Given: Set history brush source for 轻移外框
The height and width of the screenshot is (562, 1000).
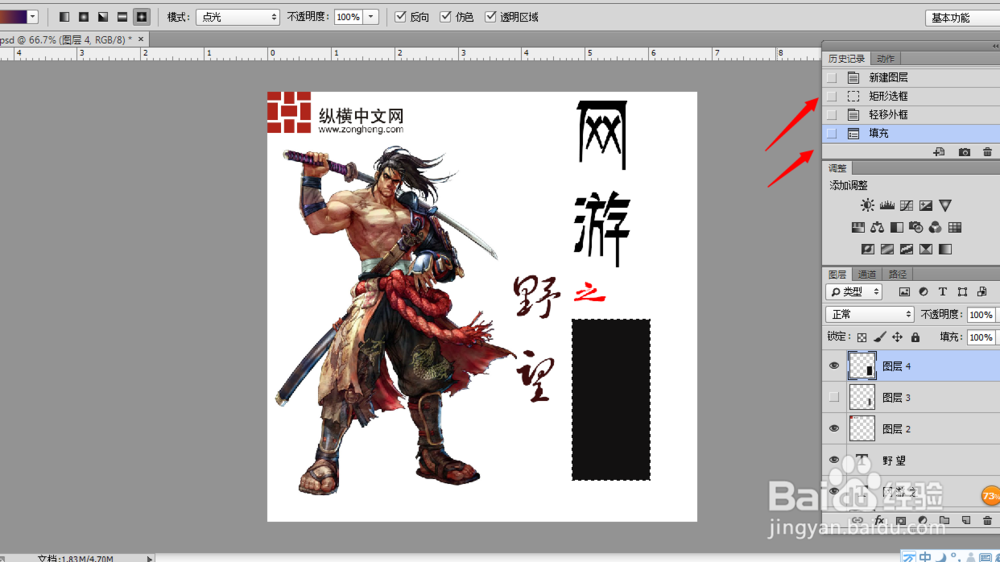Looking at the screenshot, I should (x=832, y=115).
